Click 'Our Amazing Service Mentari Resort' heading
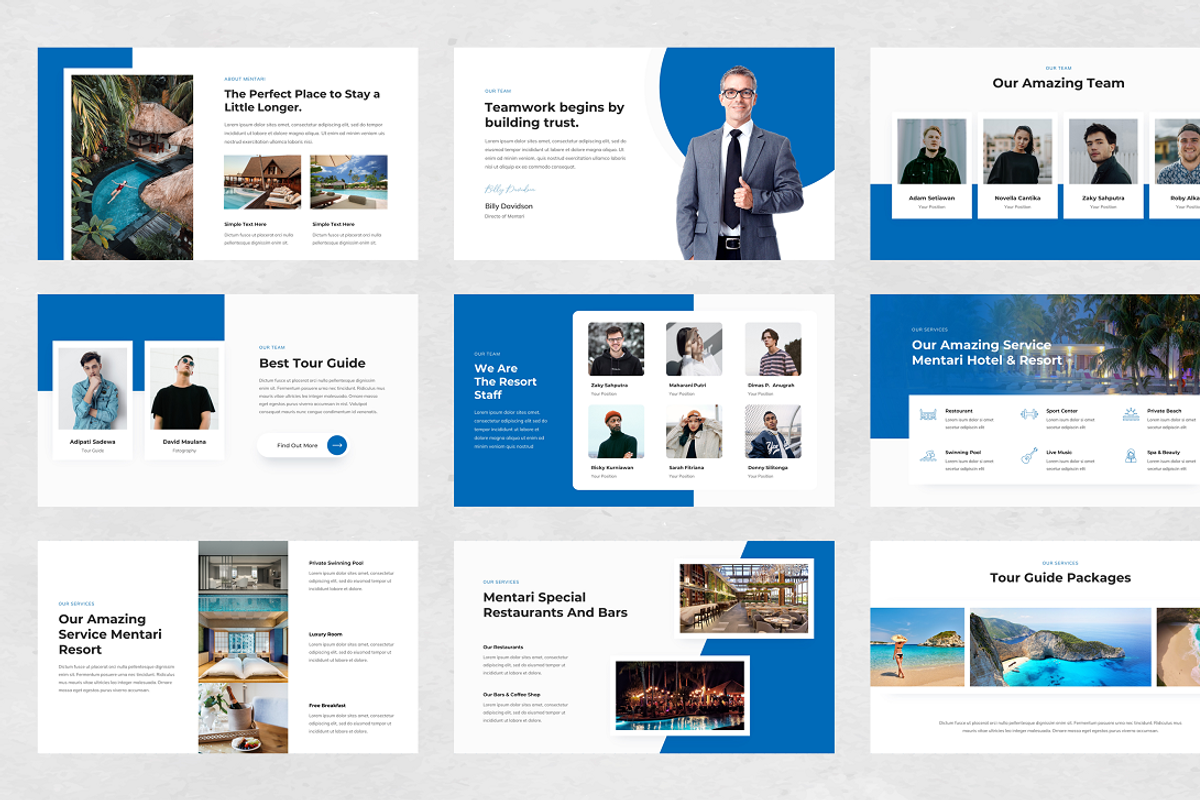 [x=110, y=634]
